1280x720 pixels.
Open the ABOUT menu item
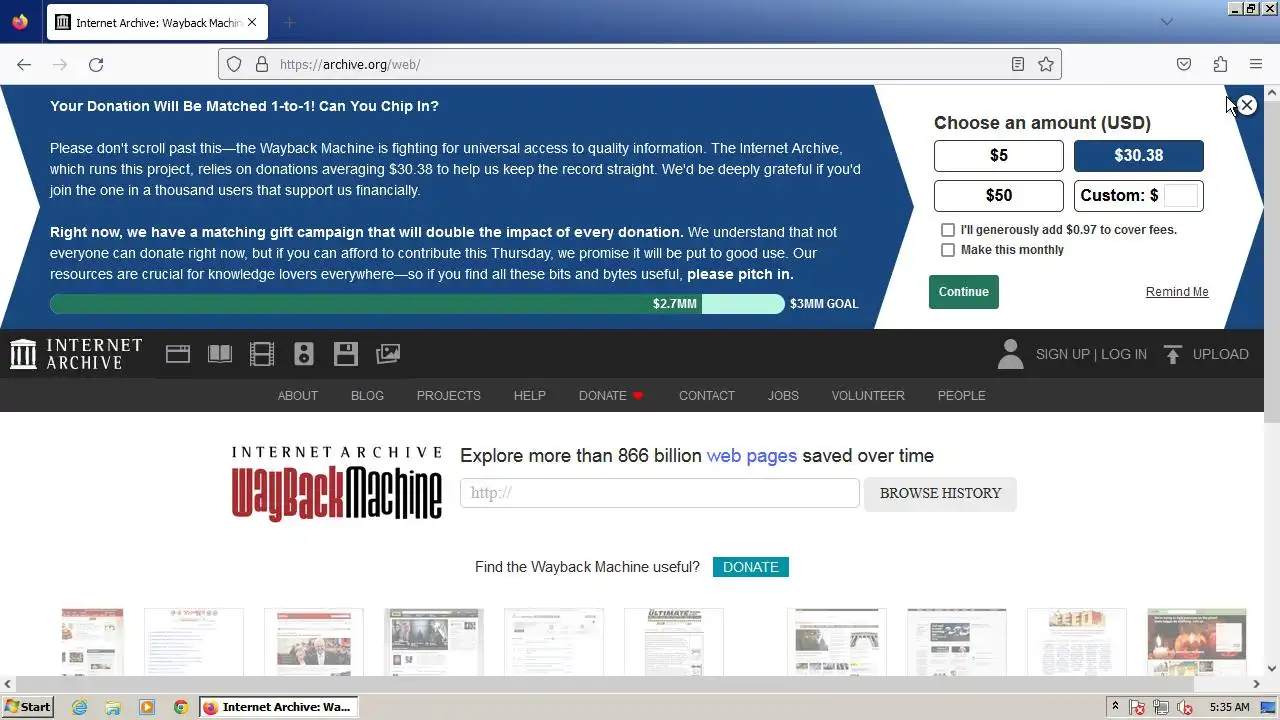click(298, 396)
